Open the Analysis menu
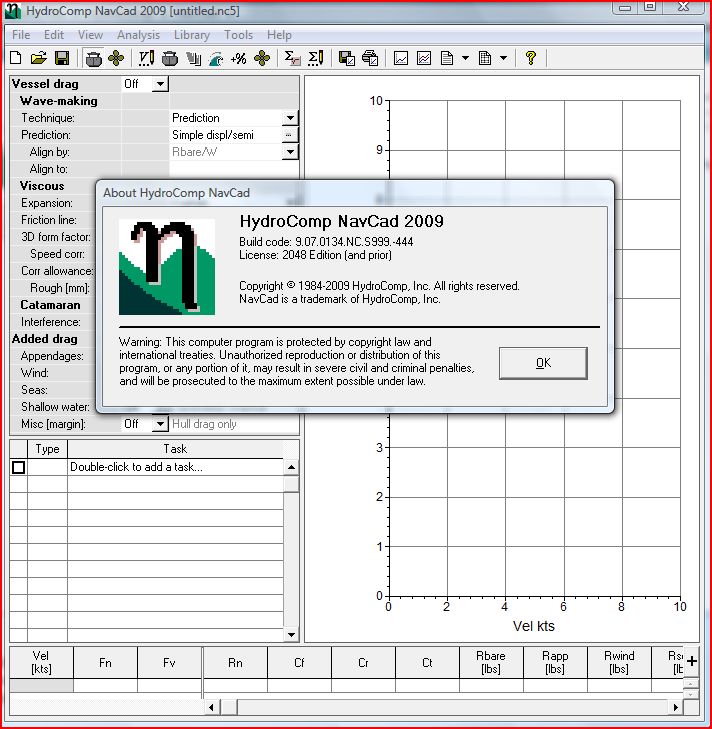 139,35
